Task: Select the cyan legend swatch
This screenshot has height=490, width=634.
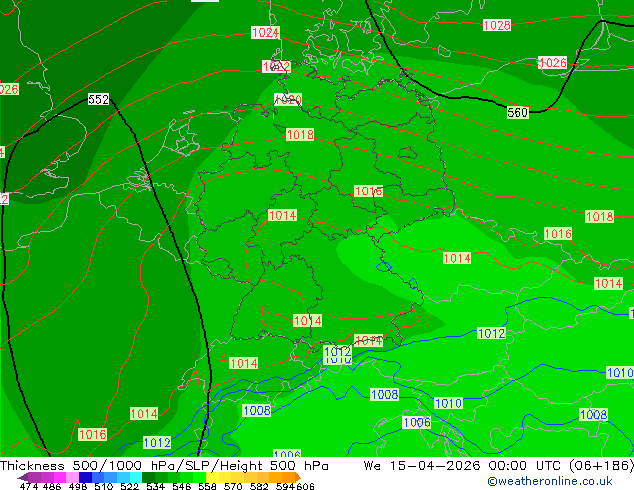Action: 136,477
